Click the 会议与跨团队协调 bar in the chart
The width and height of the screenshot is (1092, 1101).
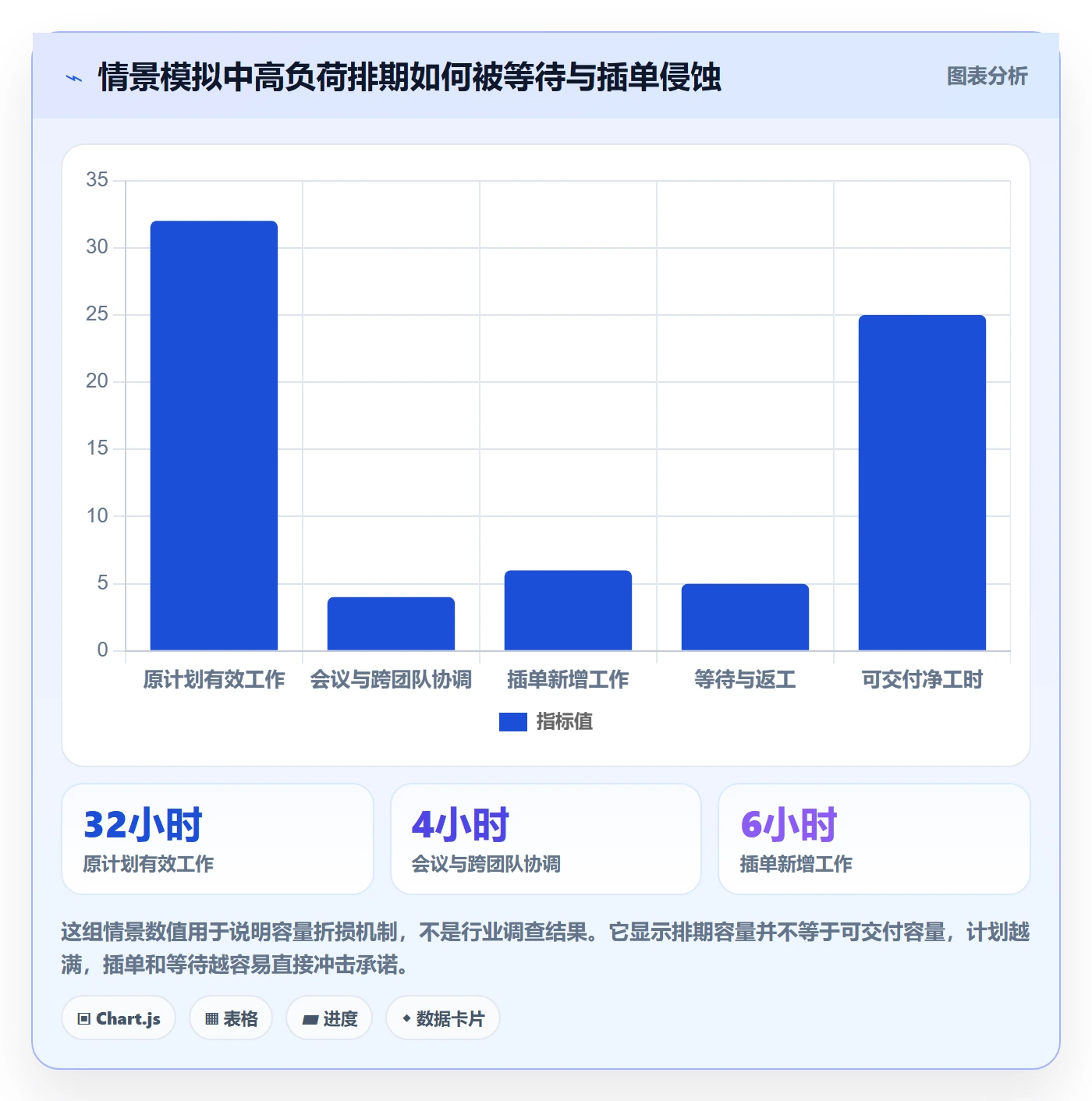391,624
